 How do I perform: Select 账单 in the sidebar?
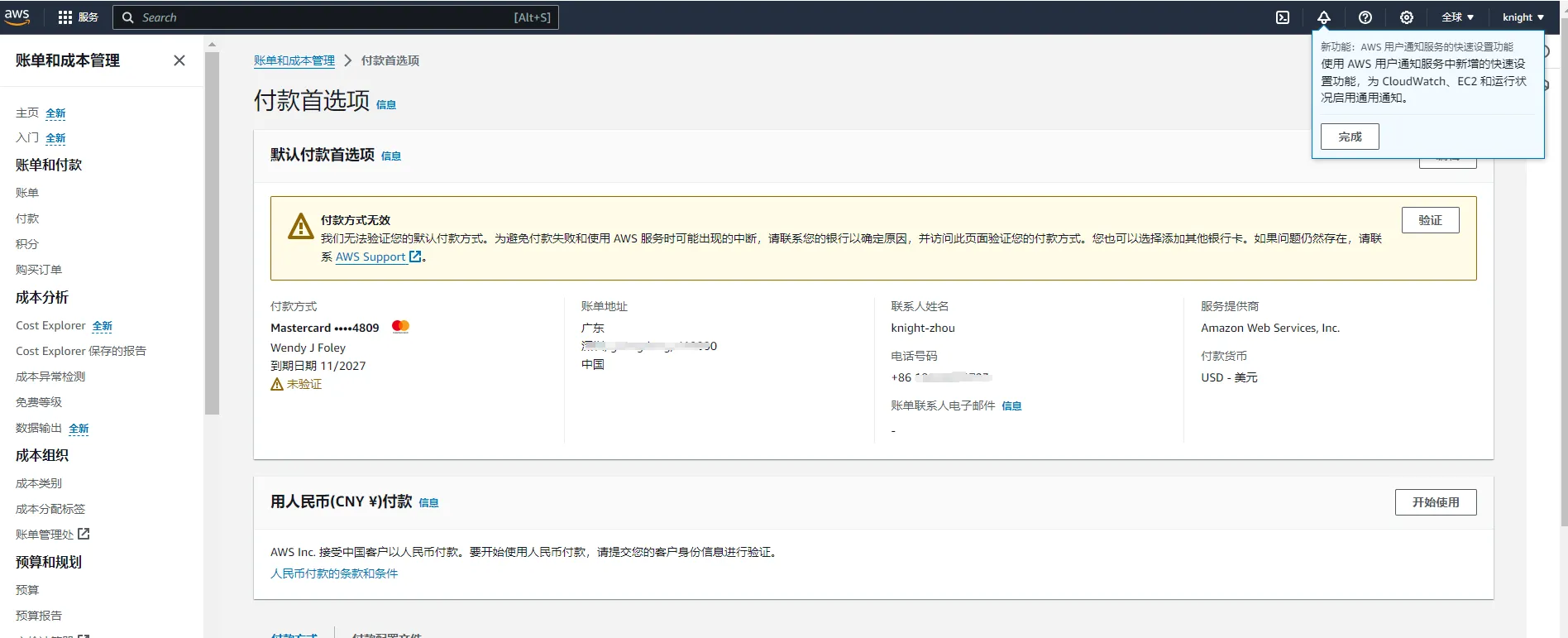point(27,193)
